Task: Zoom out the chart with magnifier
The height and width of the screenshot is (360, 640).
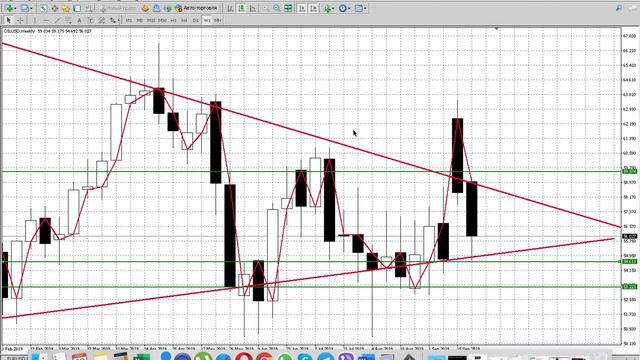Action: 277,8
